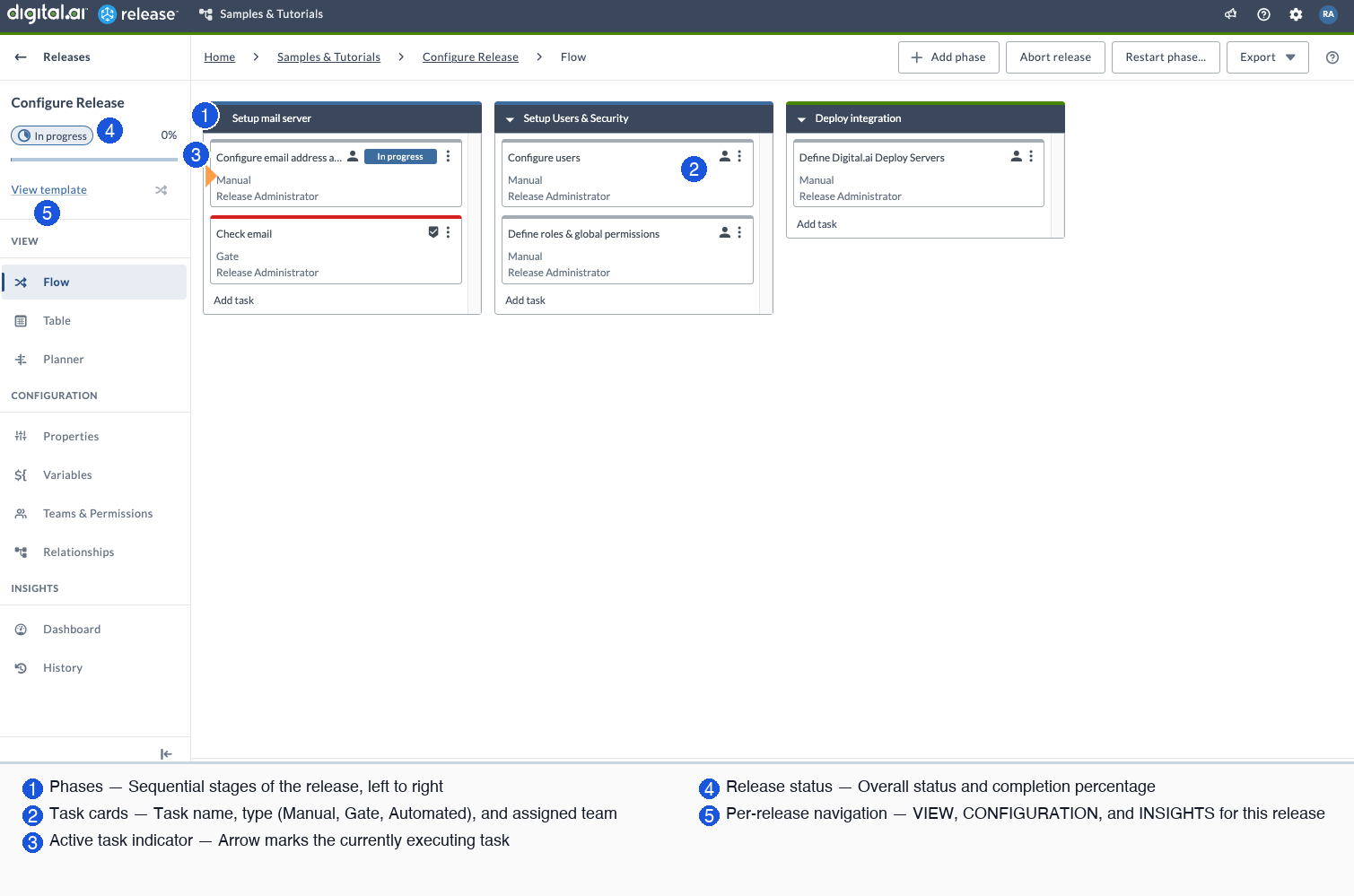This screenshot has height=896, width=1354.
Task: Open options menu for Configure email address task
Action: pyautogui.click(x=448, y=156)
